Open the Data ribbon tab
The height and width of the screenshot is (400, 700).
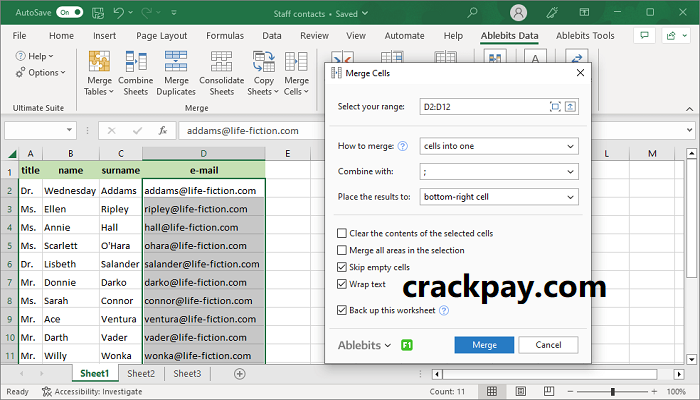(x=271, y=36)
